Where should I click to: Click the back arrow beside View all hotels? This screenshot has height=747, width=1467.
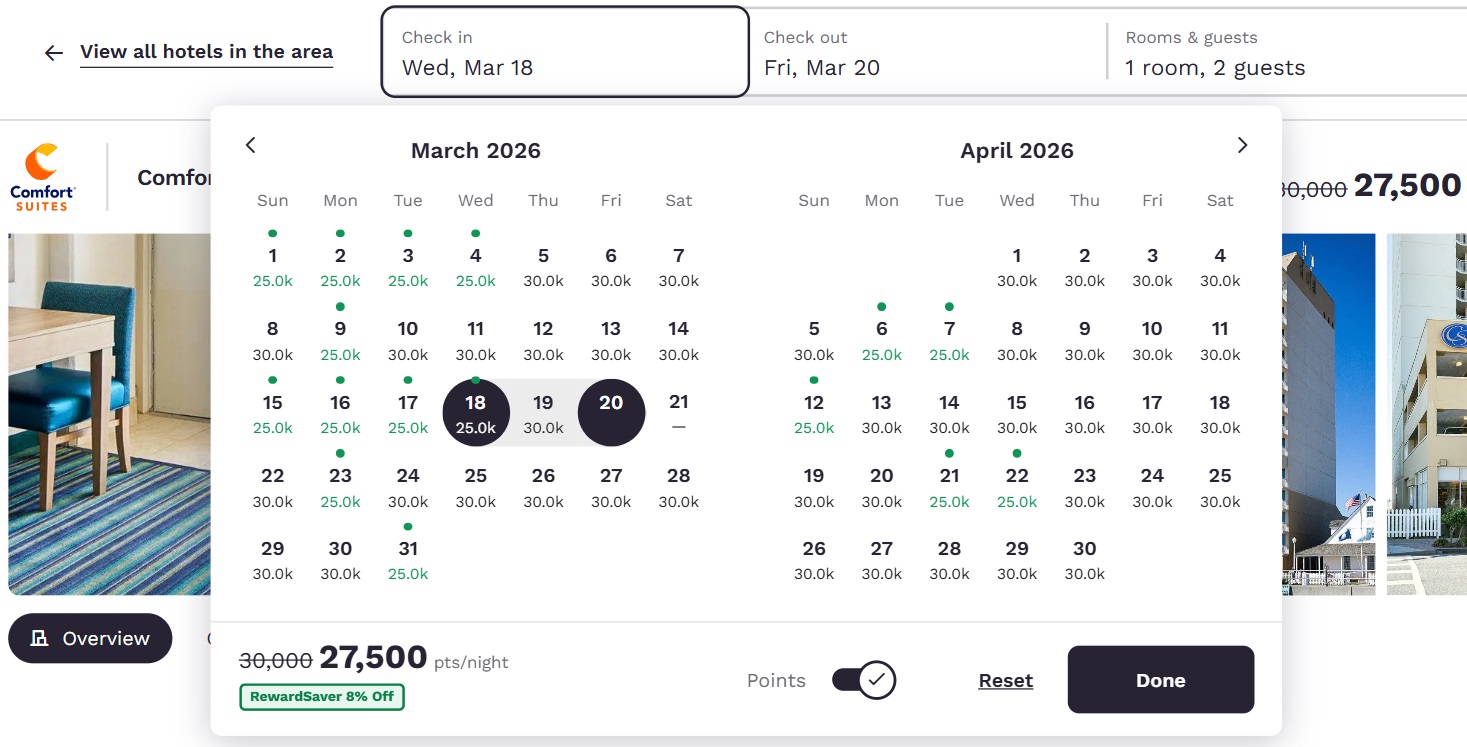52,53
